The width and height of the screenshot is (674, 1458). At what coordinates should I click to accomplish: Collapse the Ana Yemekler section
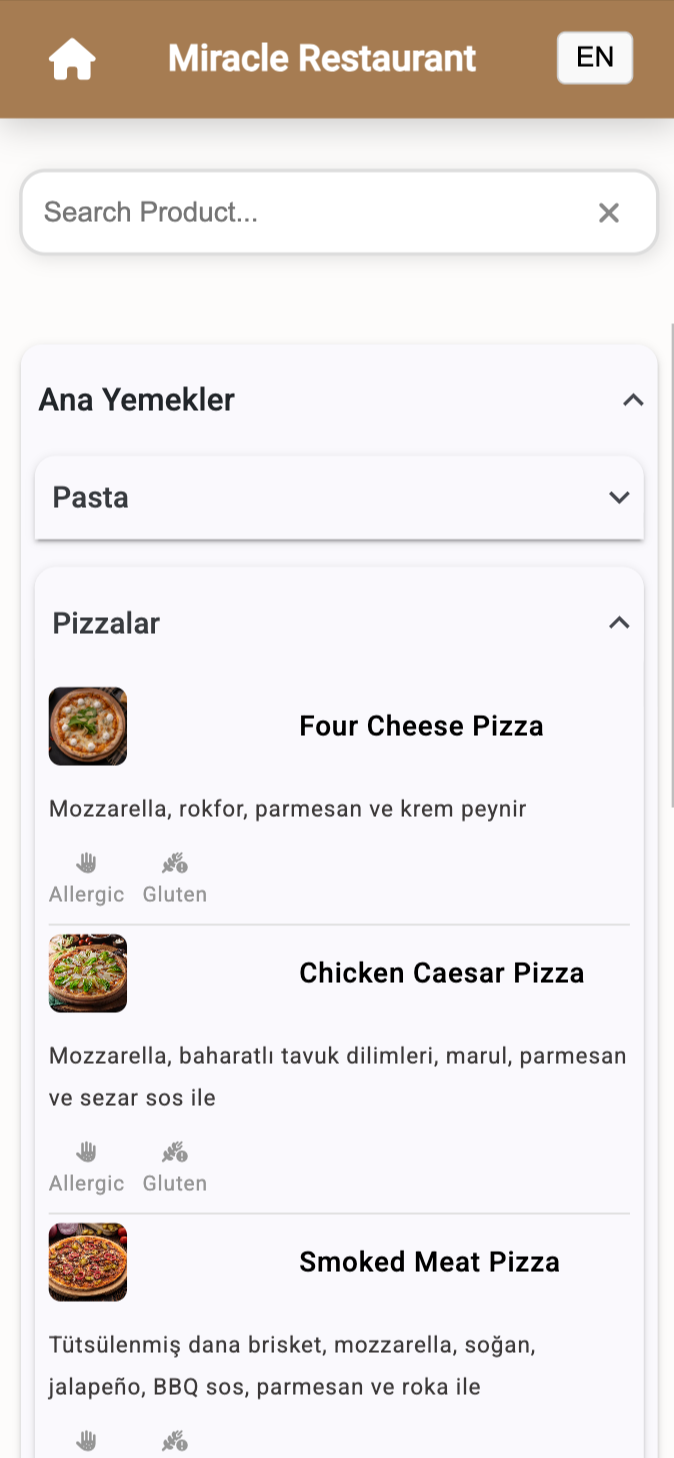632,400
